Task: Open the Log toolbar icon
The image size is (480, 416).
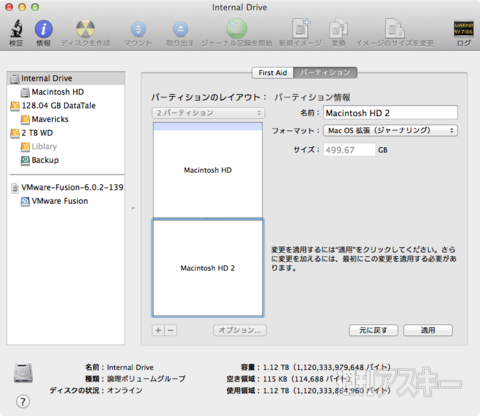Action: click(464, 29)
